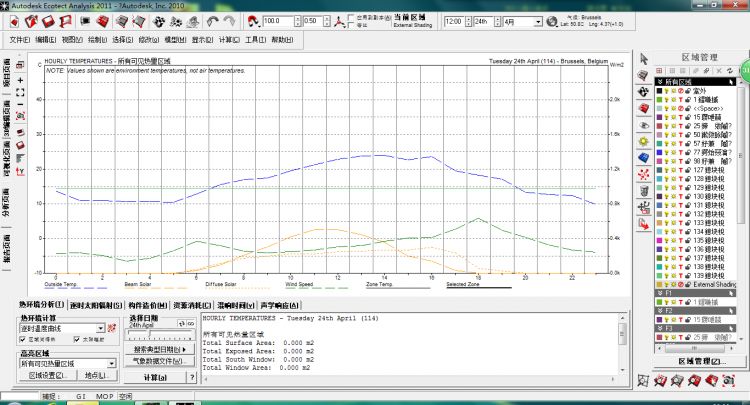
Task: Click the ? help button beside 计算
Action: [x=192, y=377]
